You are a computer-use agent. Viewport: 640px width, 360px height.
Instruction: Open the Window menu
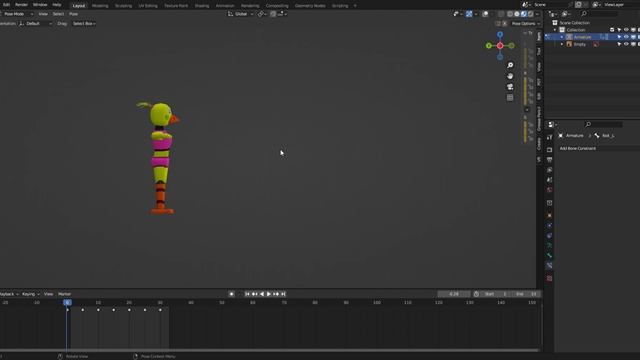pyautogui.click(x=40, y=5)
